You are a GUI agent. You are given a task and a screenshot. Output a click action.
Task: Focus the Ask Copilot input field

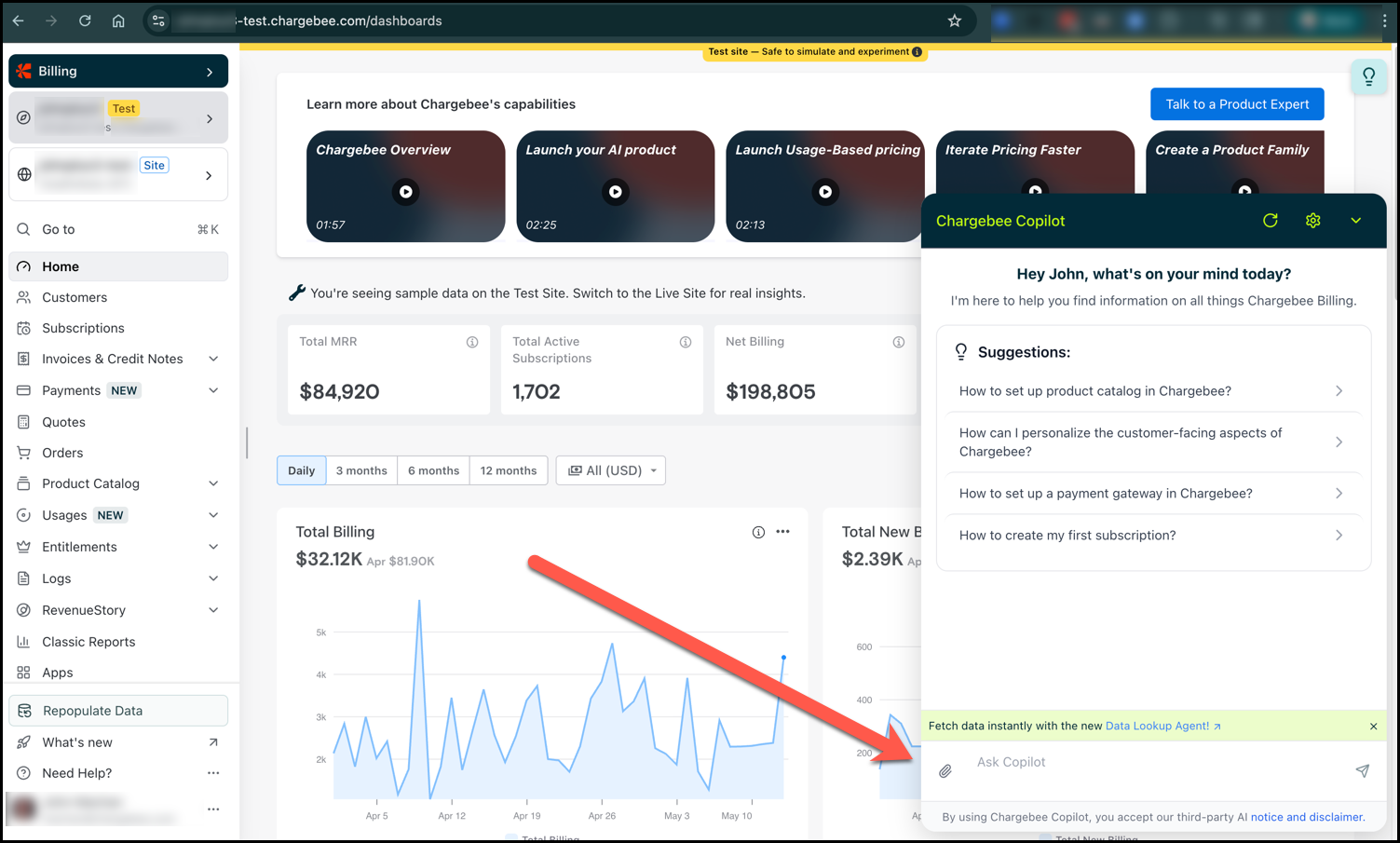pos(1155,763)
